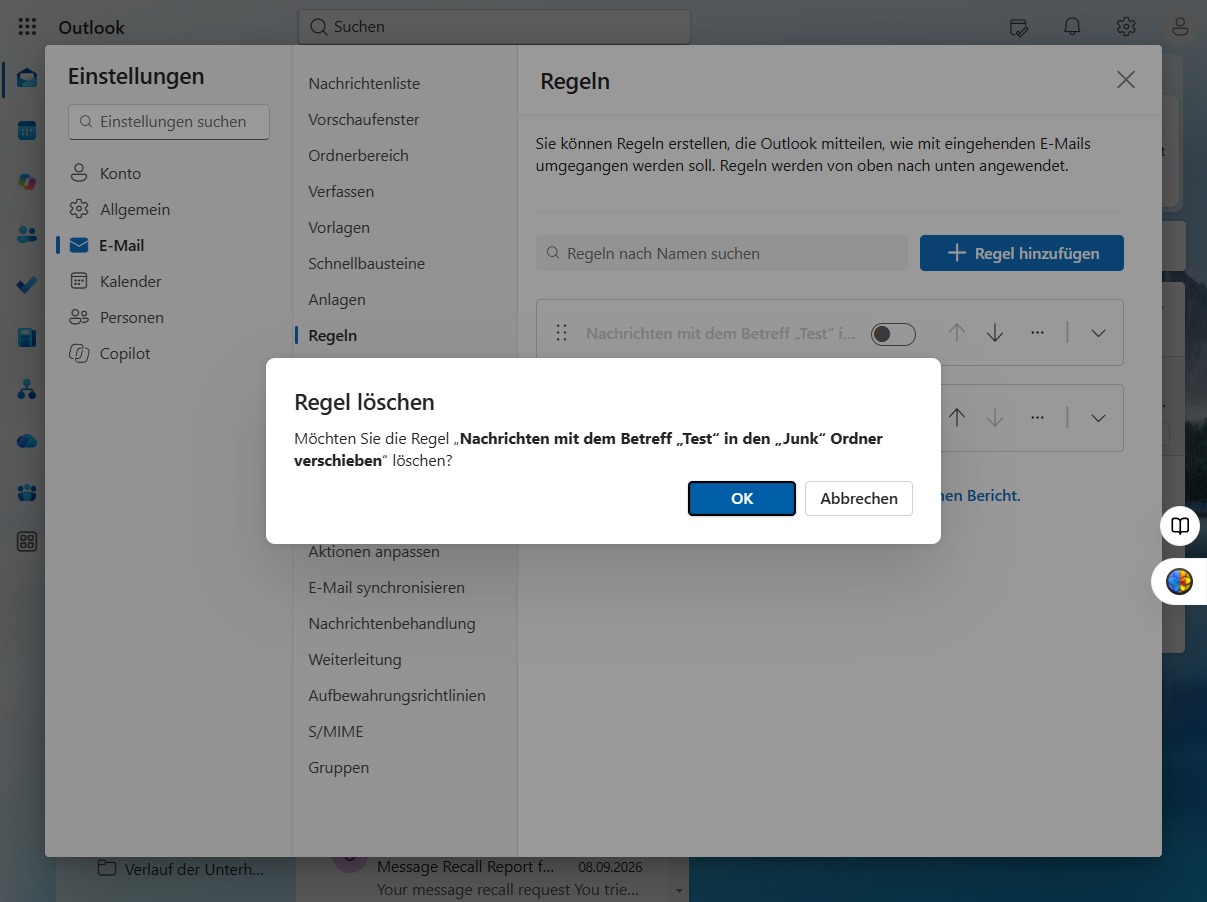This screenshot has width=1207, height=902.
Task: Open notifications bell icon
Action: [x=1072, y=27]
